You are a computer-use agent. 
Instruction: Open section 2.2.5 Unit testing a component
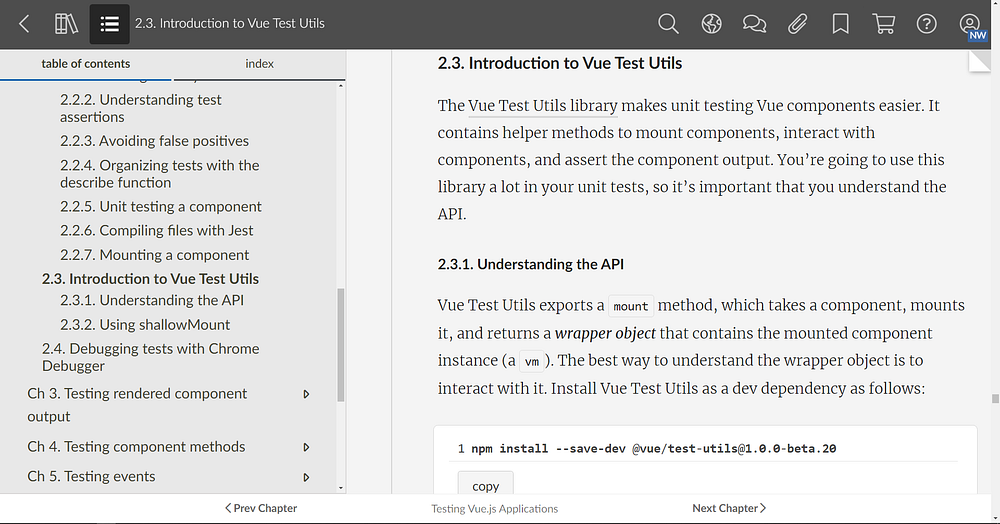click(161, 207)
